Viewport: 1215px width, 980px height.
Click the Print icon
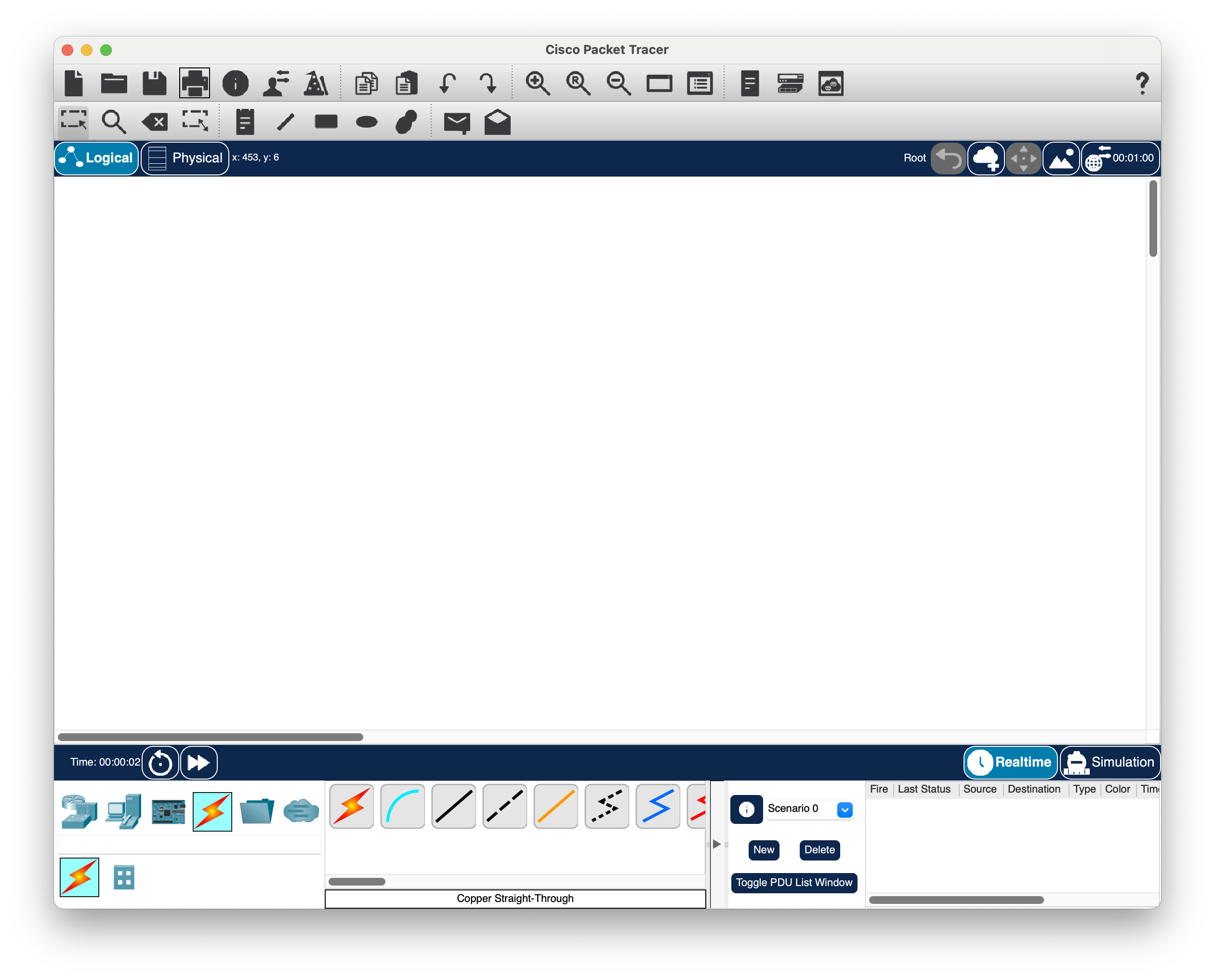[195, 83]
